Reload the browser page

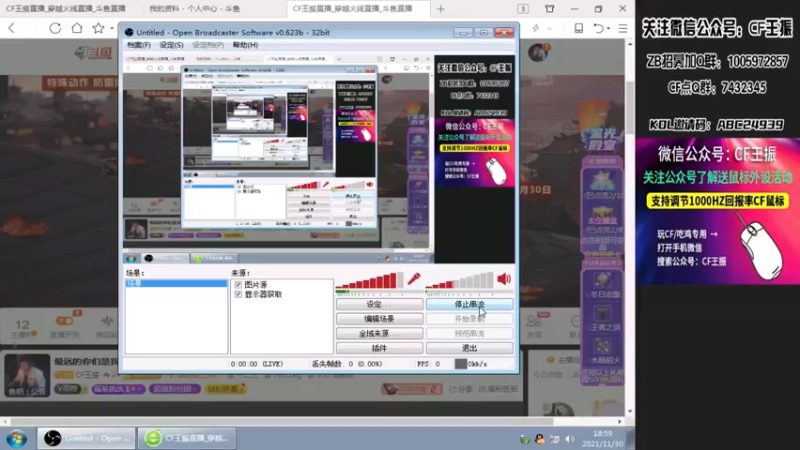55,28
